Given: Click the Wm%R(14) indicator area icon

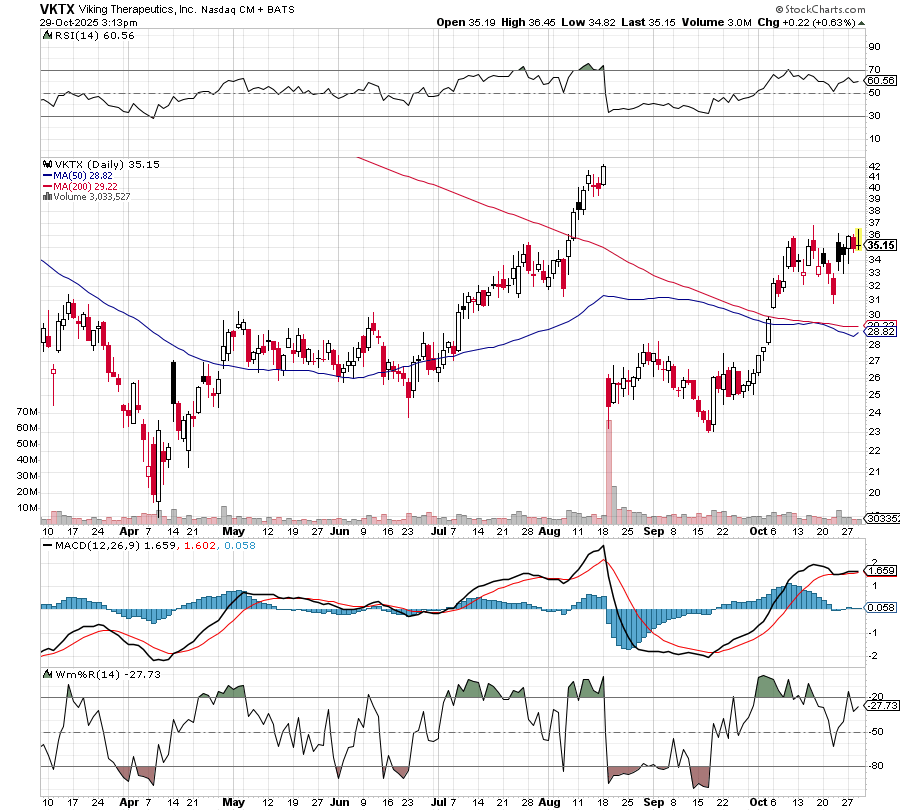Looking at the screenshot, I should point(46,674).
